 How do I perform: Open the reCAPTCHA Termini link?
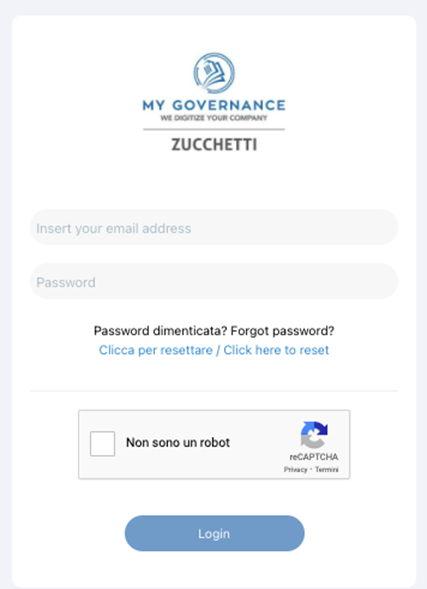pos(327,470)
